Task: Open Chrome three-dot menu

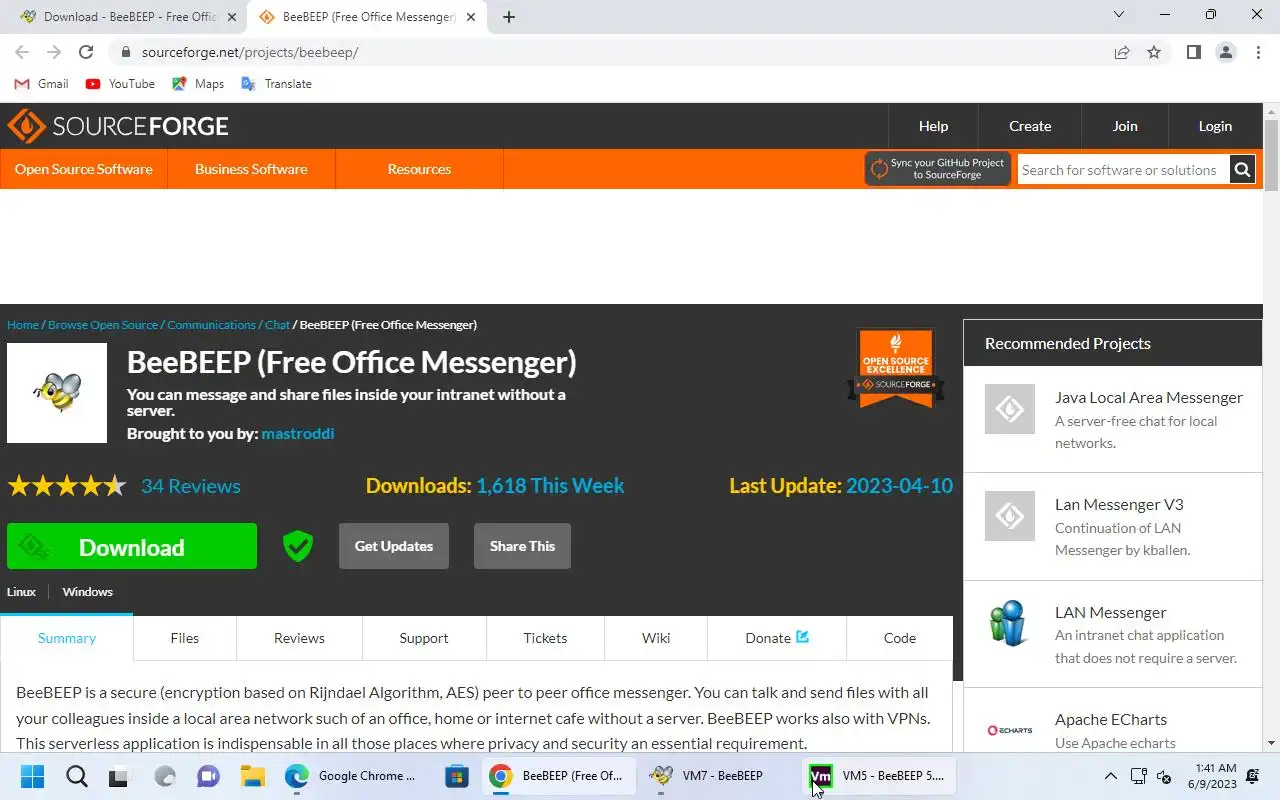Action: click(x=1258, y=52)
